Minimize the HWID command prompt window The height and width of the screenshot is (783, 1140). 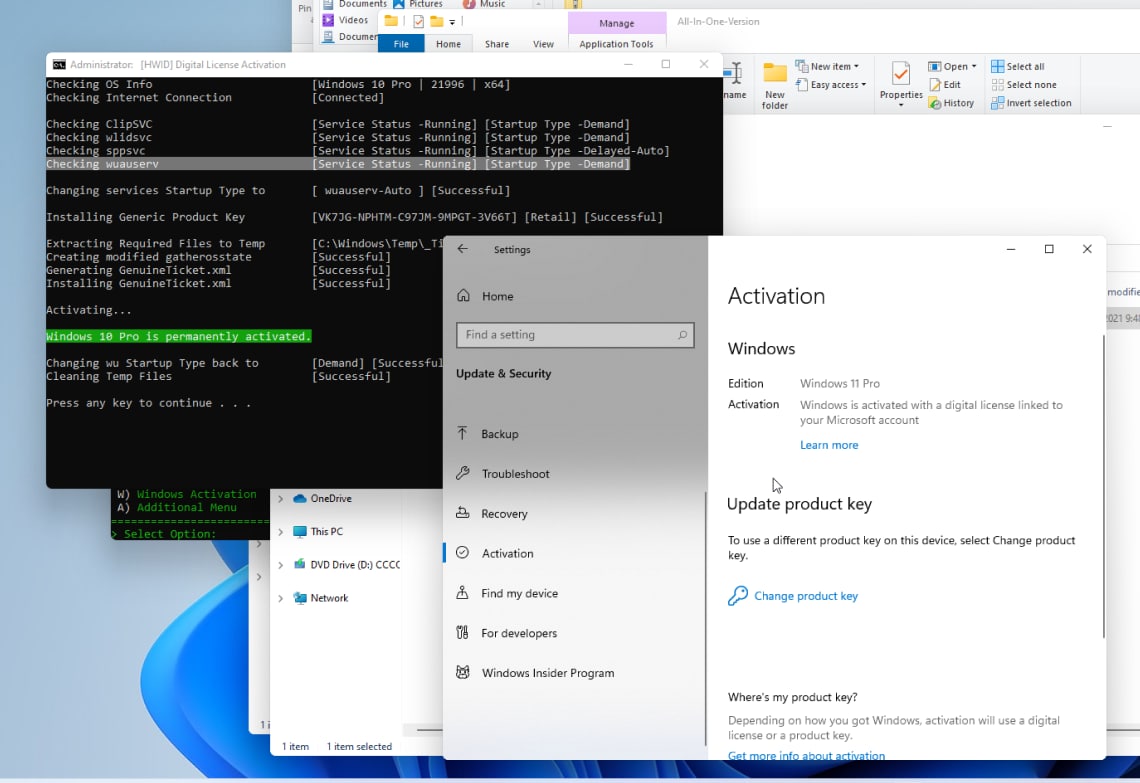click(x=628, y=65)
